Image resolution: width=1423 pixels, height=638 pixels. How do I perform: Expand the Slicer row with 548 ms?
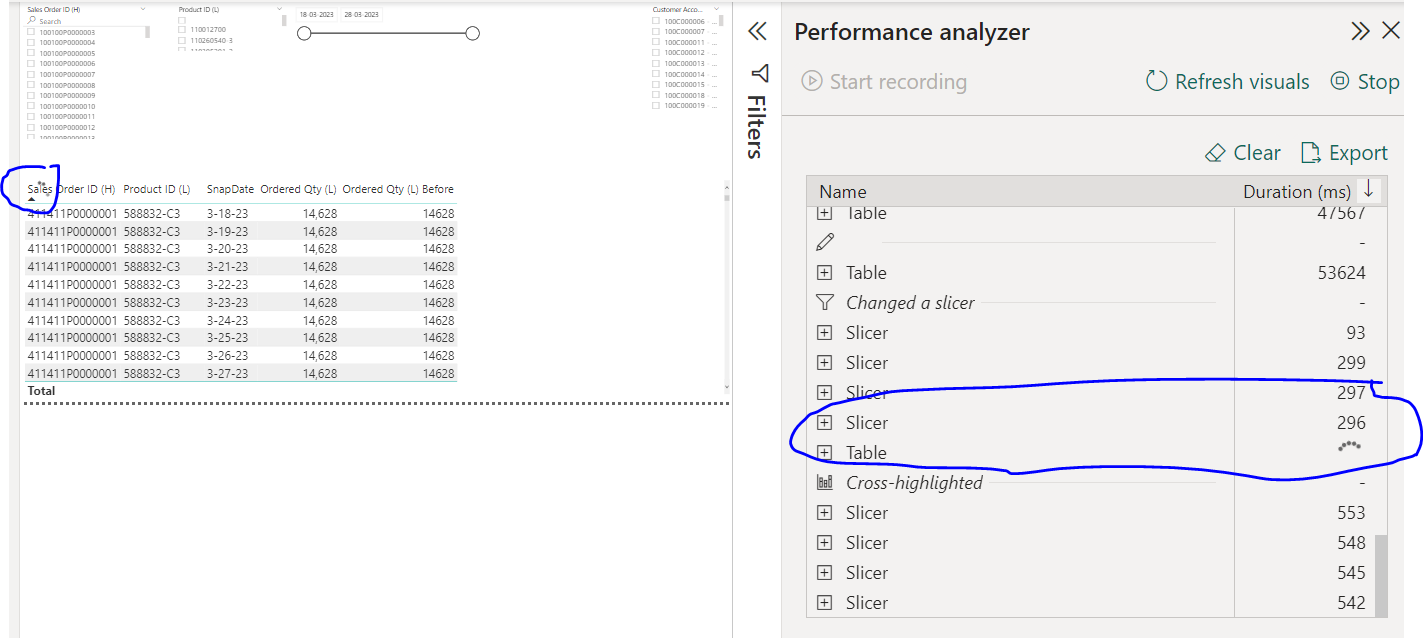pos(824,543)
